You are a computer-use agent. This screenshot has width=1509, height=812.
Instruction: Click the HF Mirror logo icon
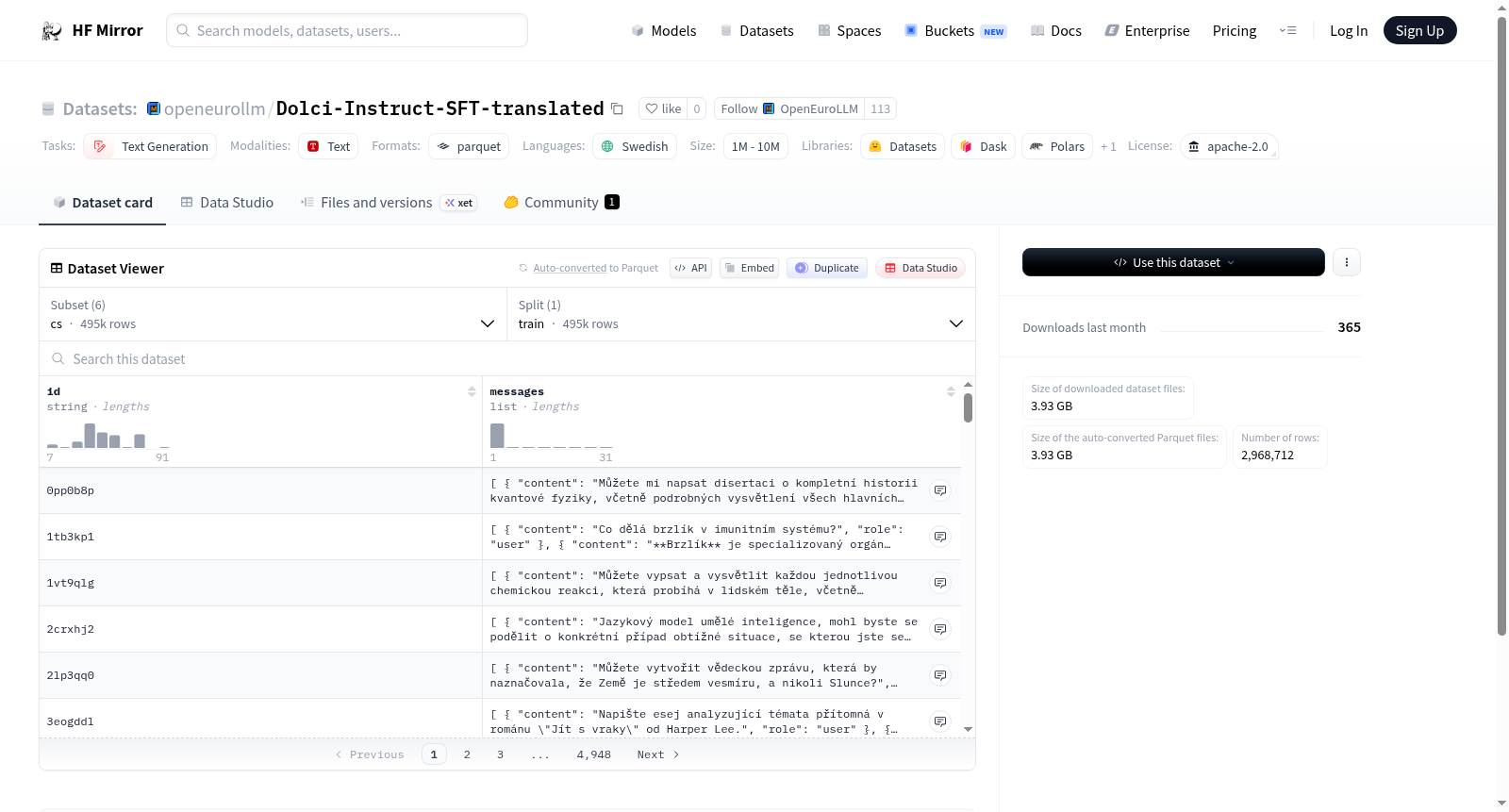[x=52, y=31]
